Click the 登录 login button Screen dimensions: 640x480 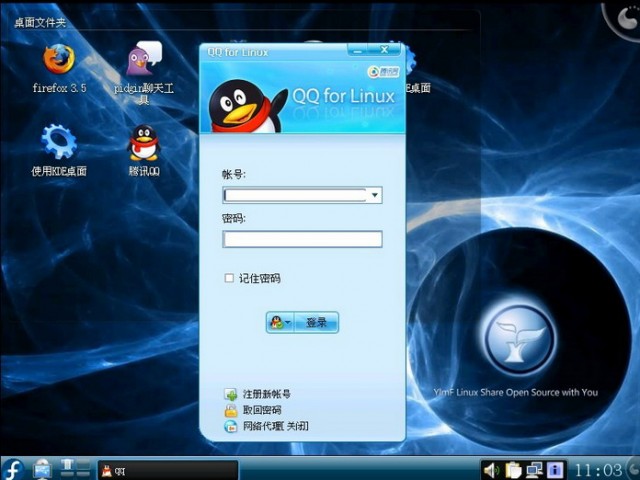[x=316, y=322]
